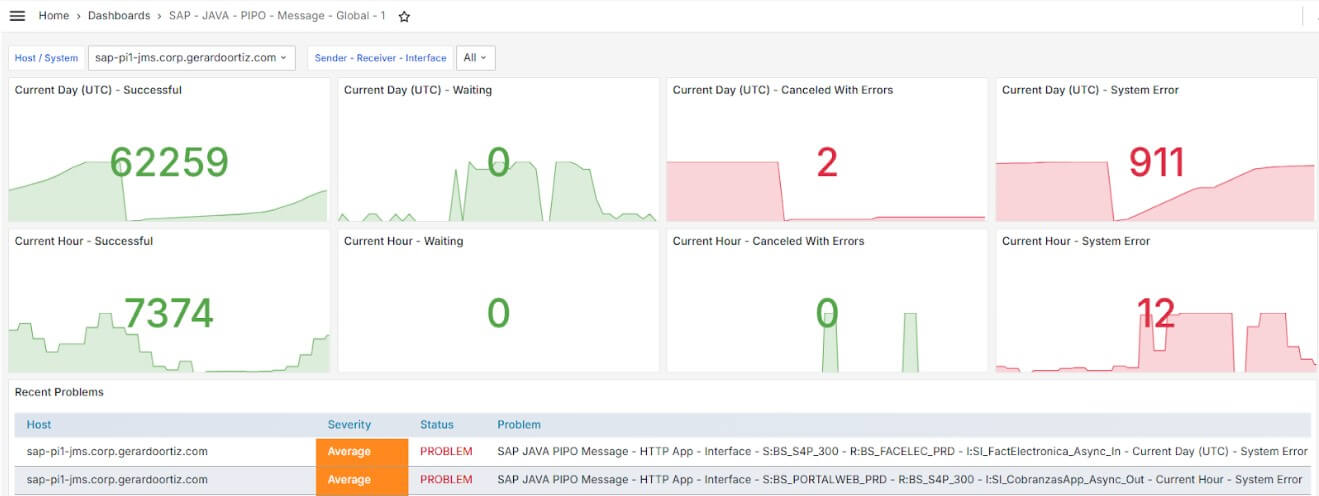The width and height of the screenshot is (1319, 496).
Task: Sort table by Host column header
Action: 39,425
